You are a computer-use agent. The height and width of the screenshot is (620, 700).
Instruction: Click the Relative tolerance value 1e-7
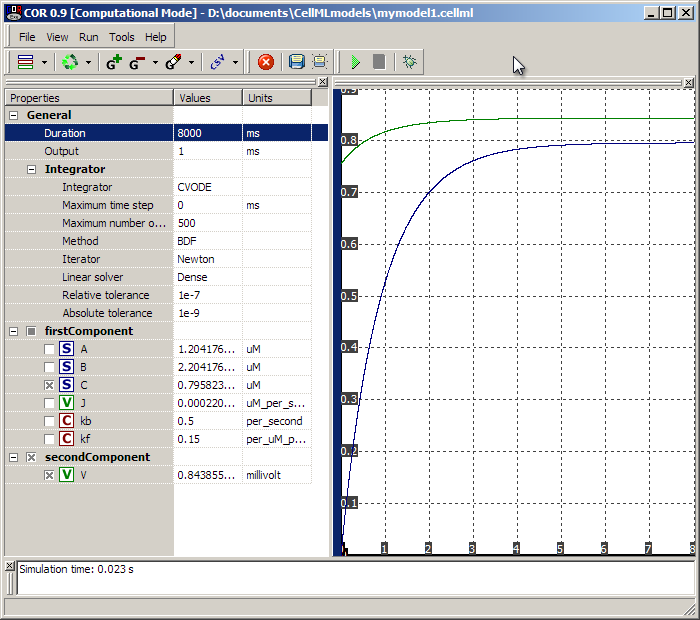coord(208,295)
